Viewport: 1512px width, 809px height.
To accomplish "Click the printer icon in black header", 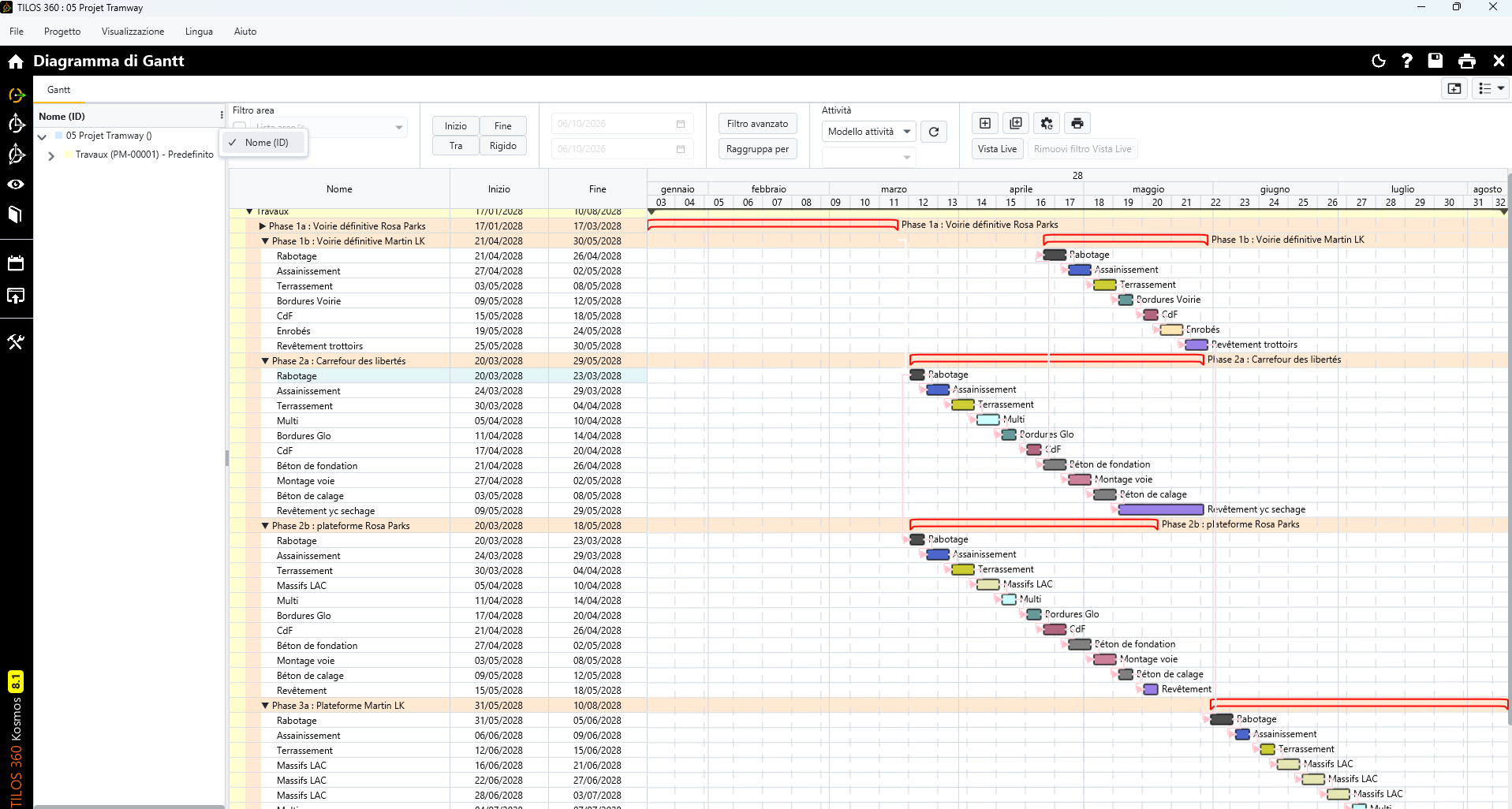I will 1467,61.
